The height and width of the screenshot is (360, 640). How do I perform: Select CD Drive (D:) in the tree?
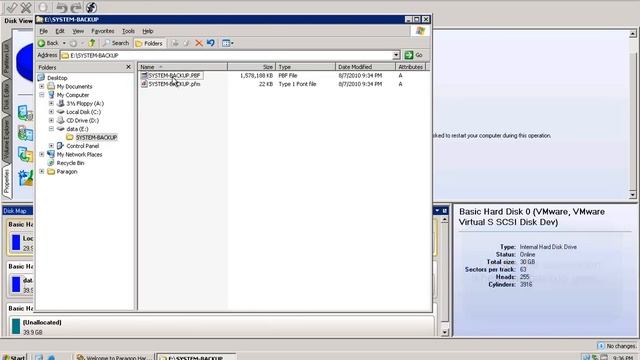82,120
